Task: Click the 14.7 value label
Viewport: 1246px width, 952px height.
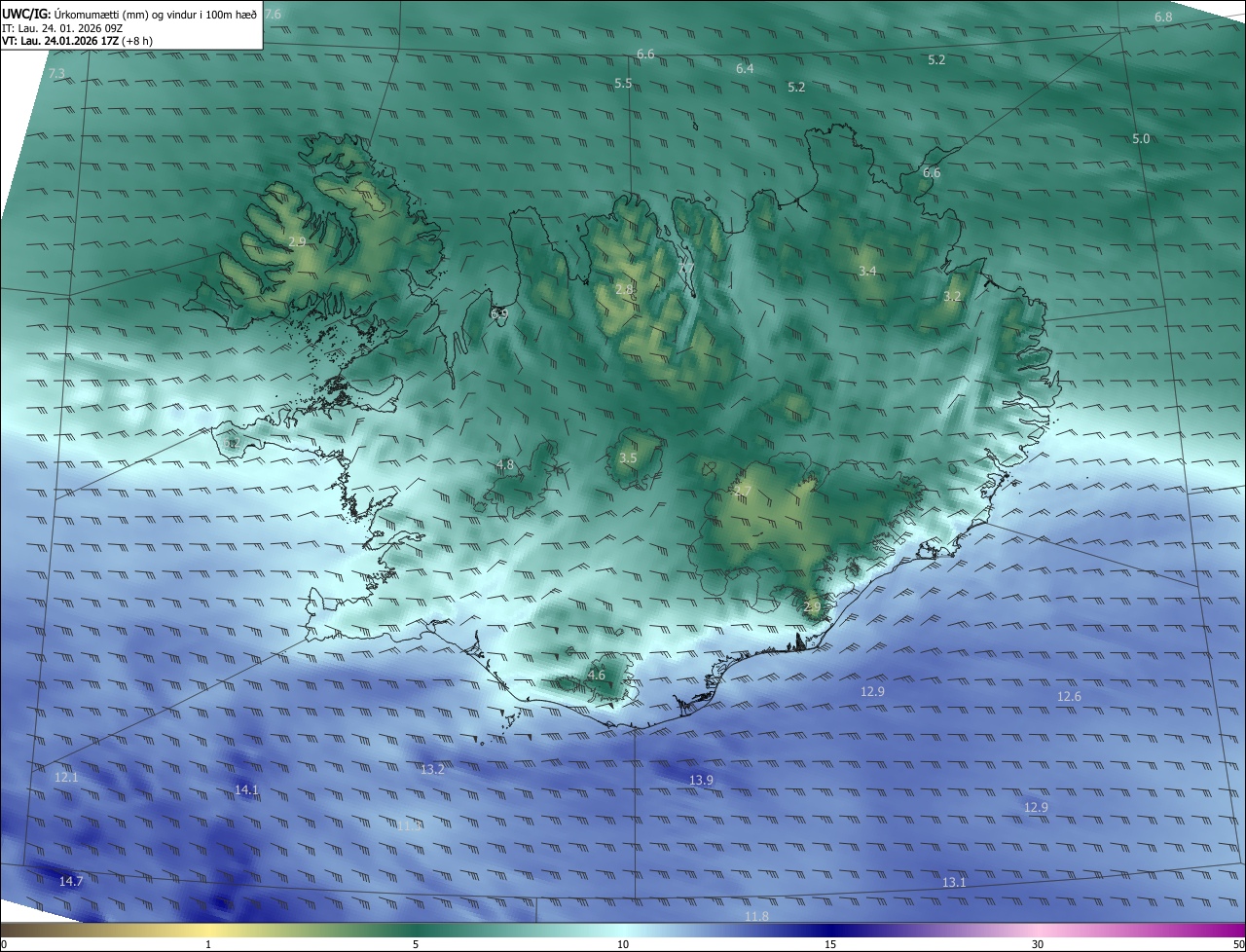Action: [71, 882]
